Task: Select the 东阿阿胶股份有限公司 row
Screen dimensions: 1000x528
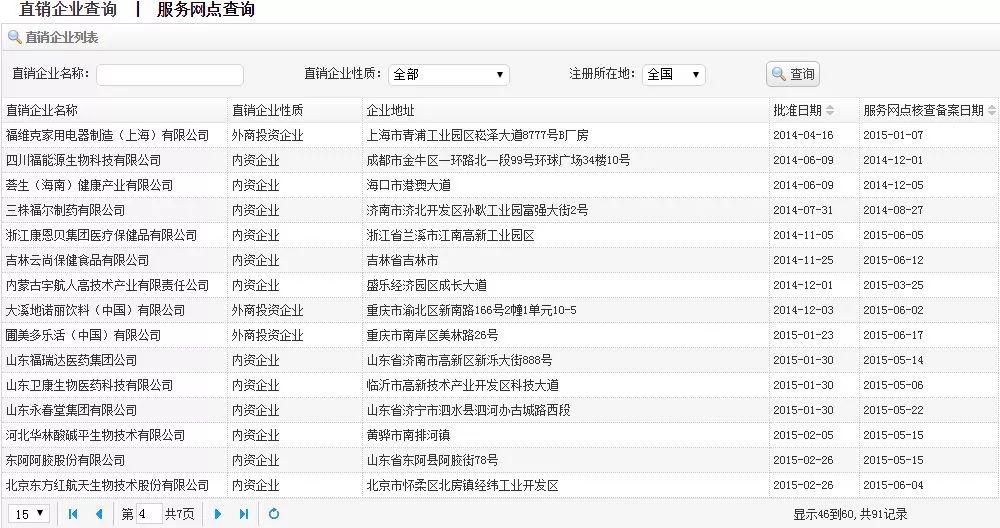Action: pos(66,460)
